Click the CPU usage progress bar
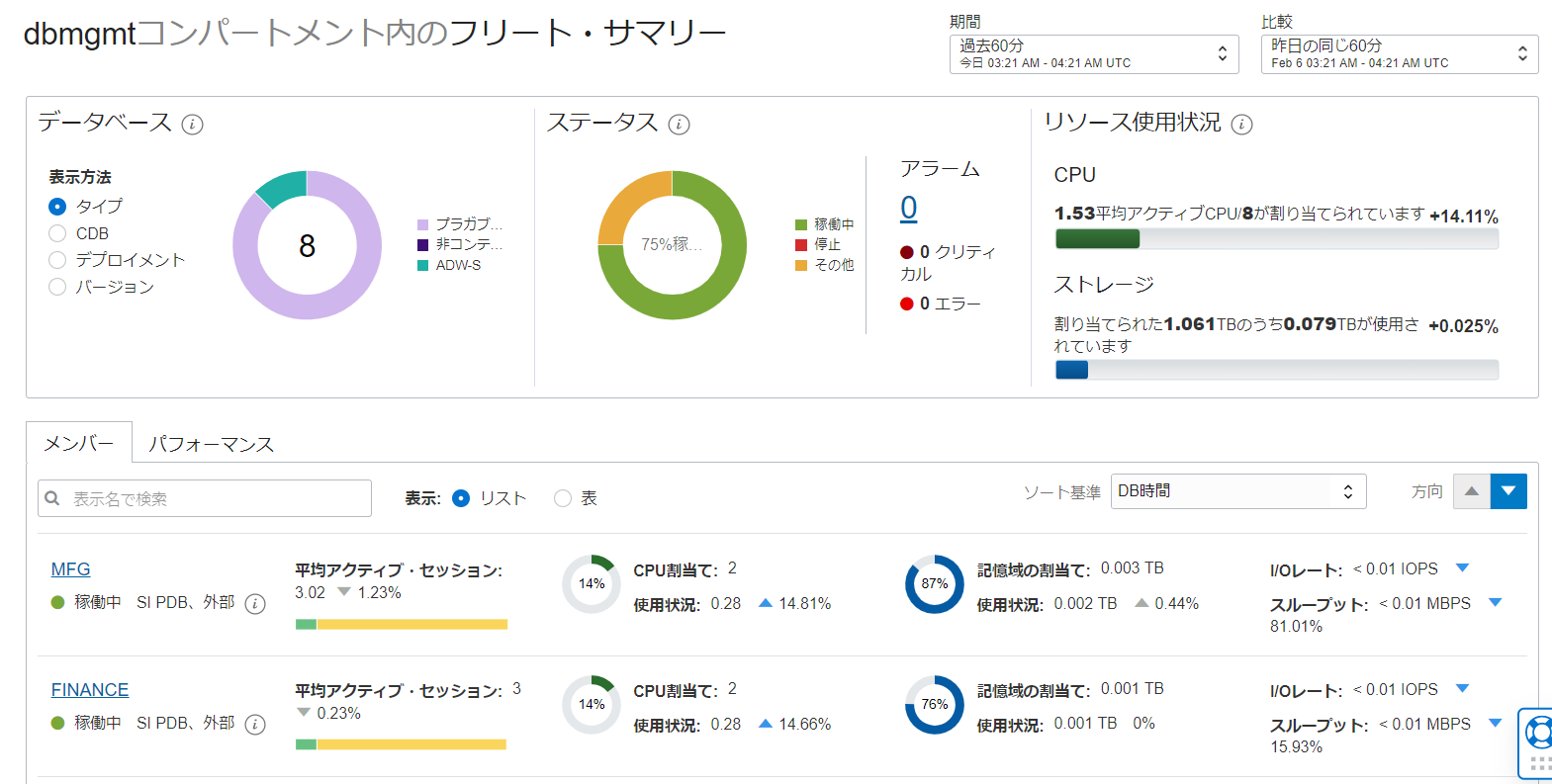Screen dimensions: 1552x784 (1276, 239)
